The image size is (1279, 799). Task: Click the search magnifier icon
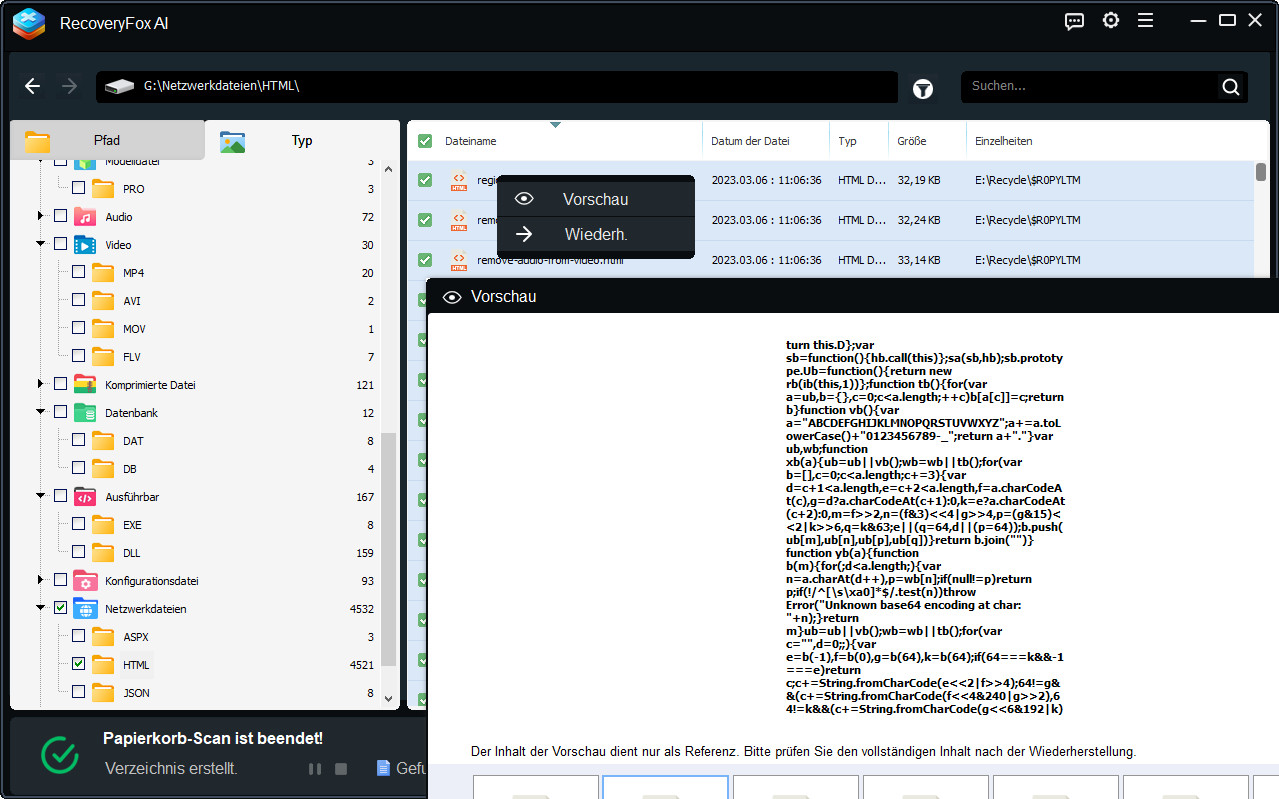pos(1231,87)
